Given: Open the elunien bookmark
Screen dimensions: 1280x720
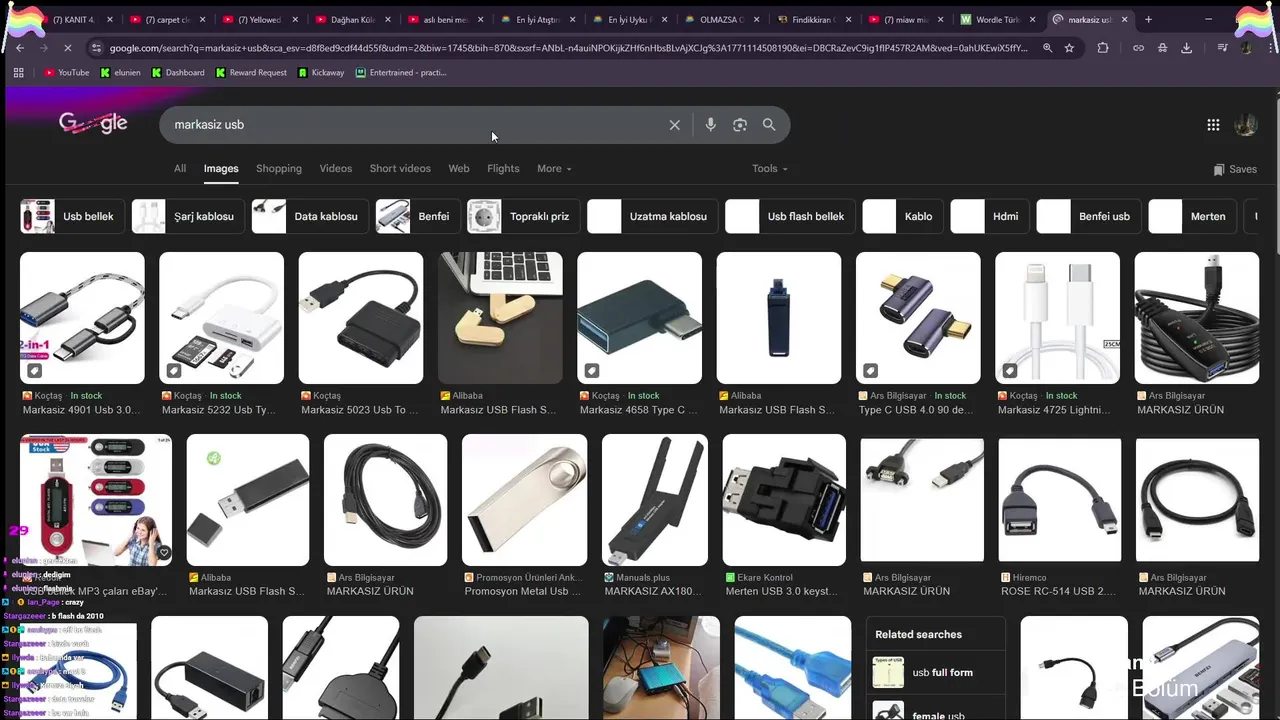Looking at the screenshot, I should (x=121, y=72).
